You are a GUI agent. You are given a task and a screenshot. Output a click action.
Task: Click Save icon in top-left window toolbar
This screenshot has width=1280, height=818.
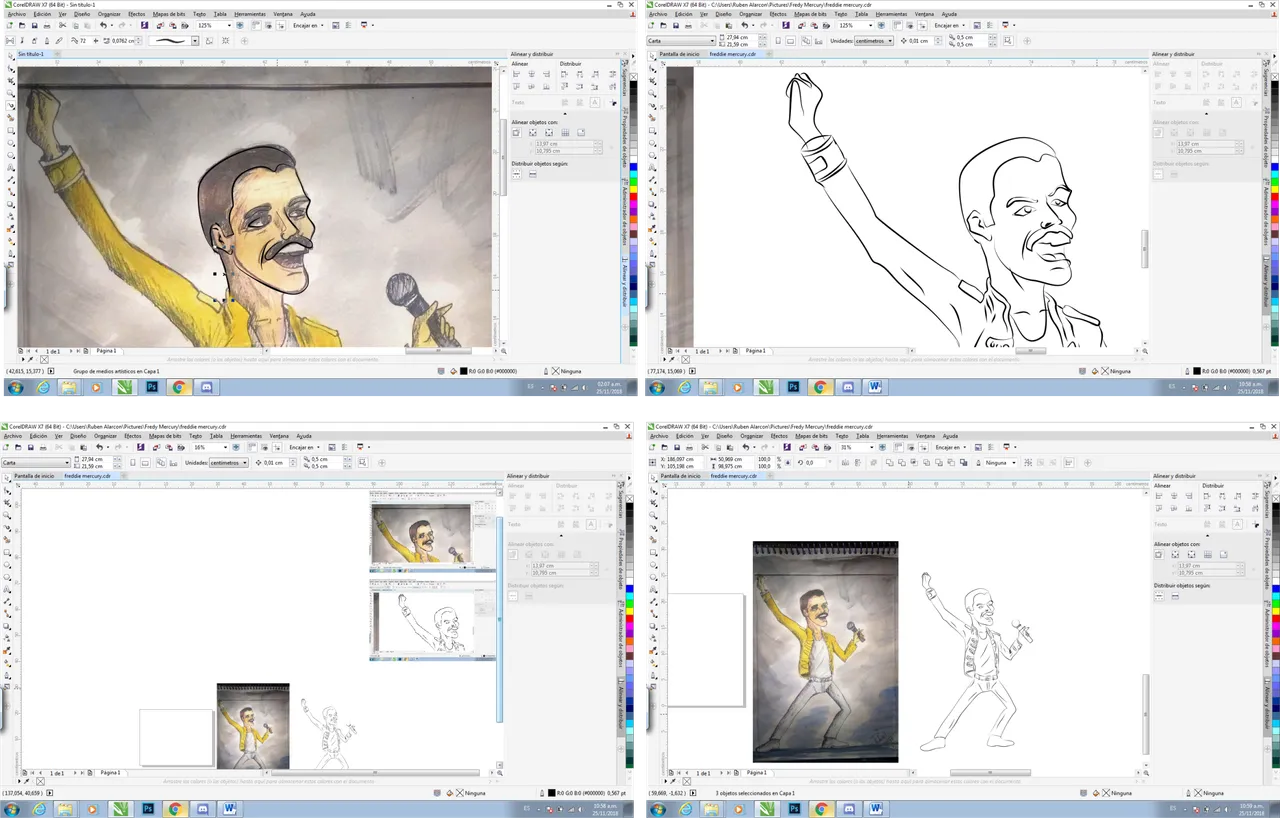tap(33, 25)
